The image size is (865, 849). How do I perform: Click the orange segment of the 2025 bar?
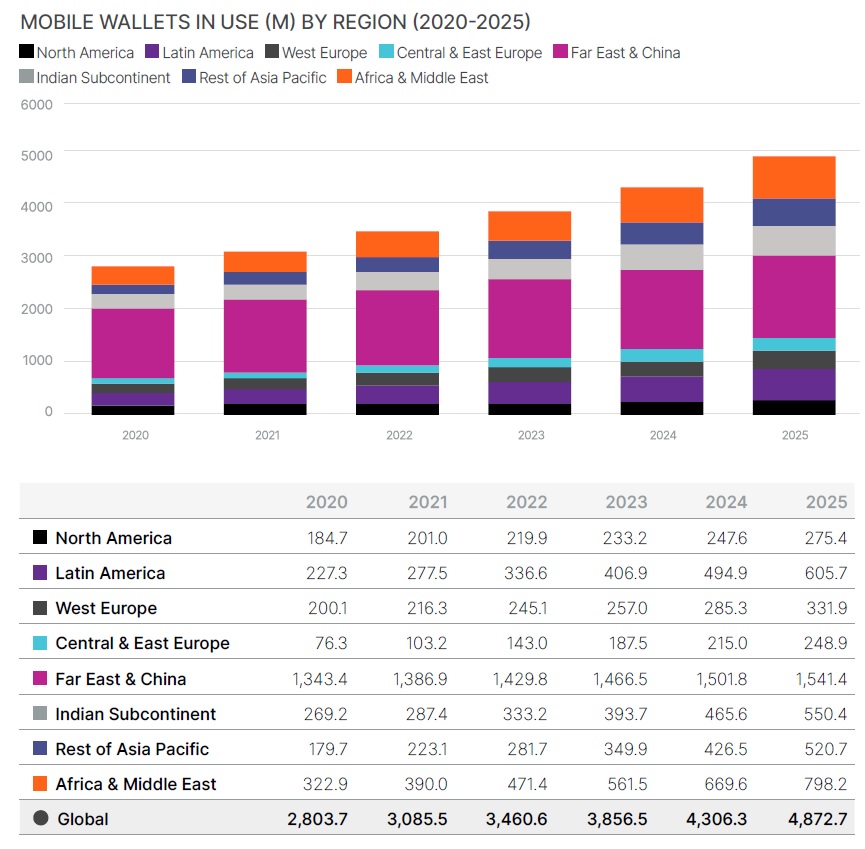(x=794, y=177)
